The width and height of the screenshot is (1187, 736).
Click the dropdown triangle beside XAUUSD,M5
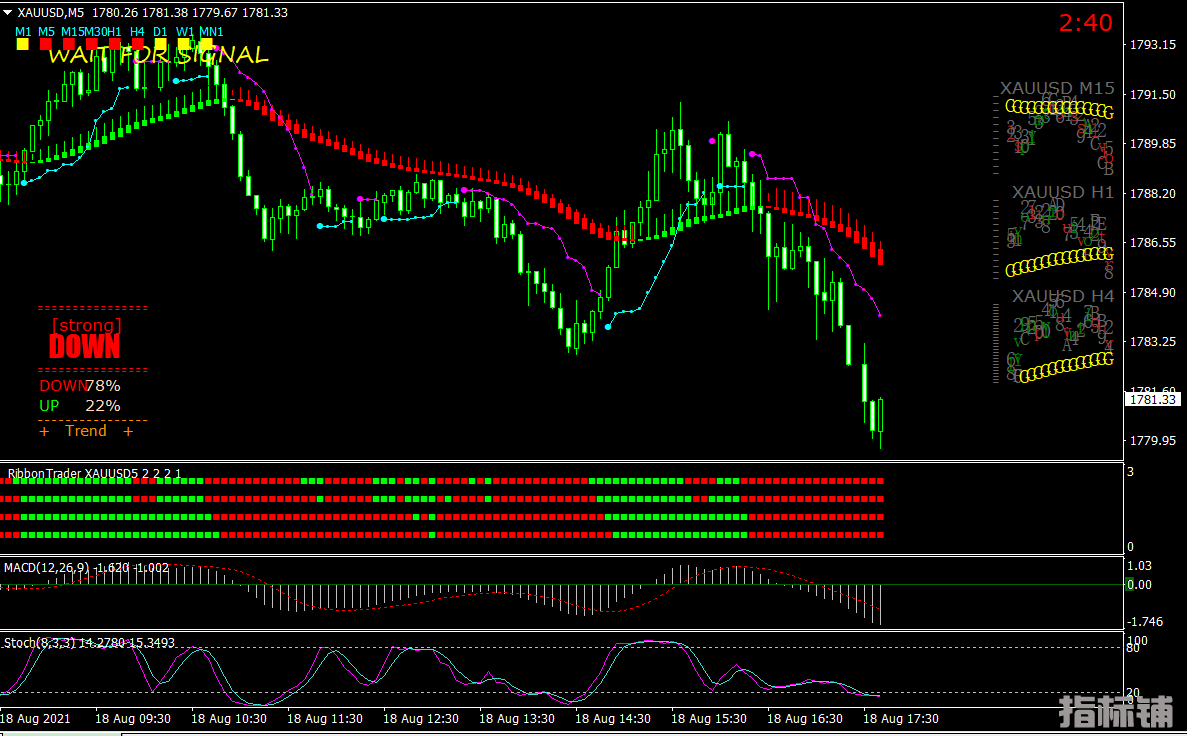click(8, 12)
